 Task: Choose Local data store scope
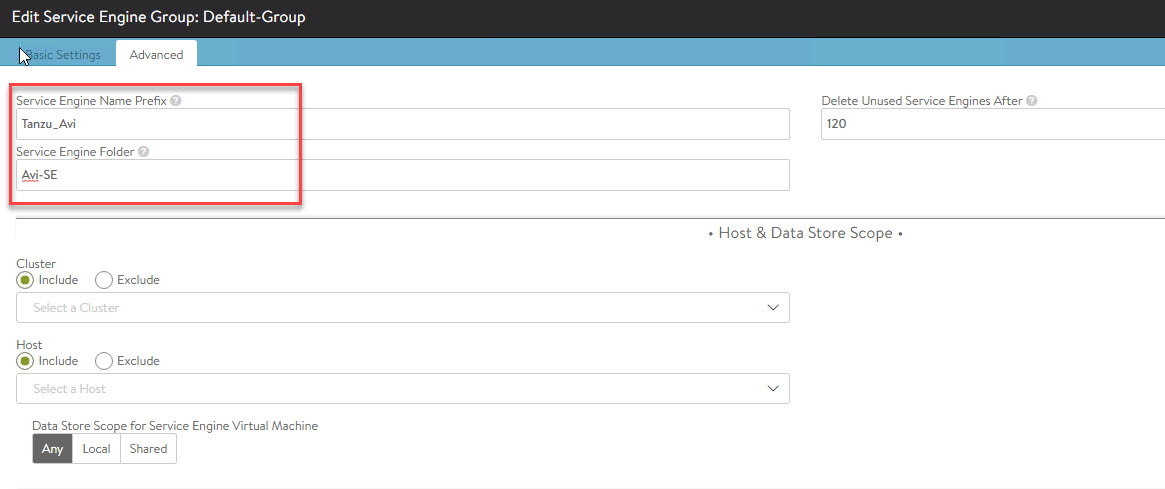96,449
